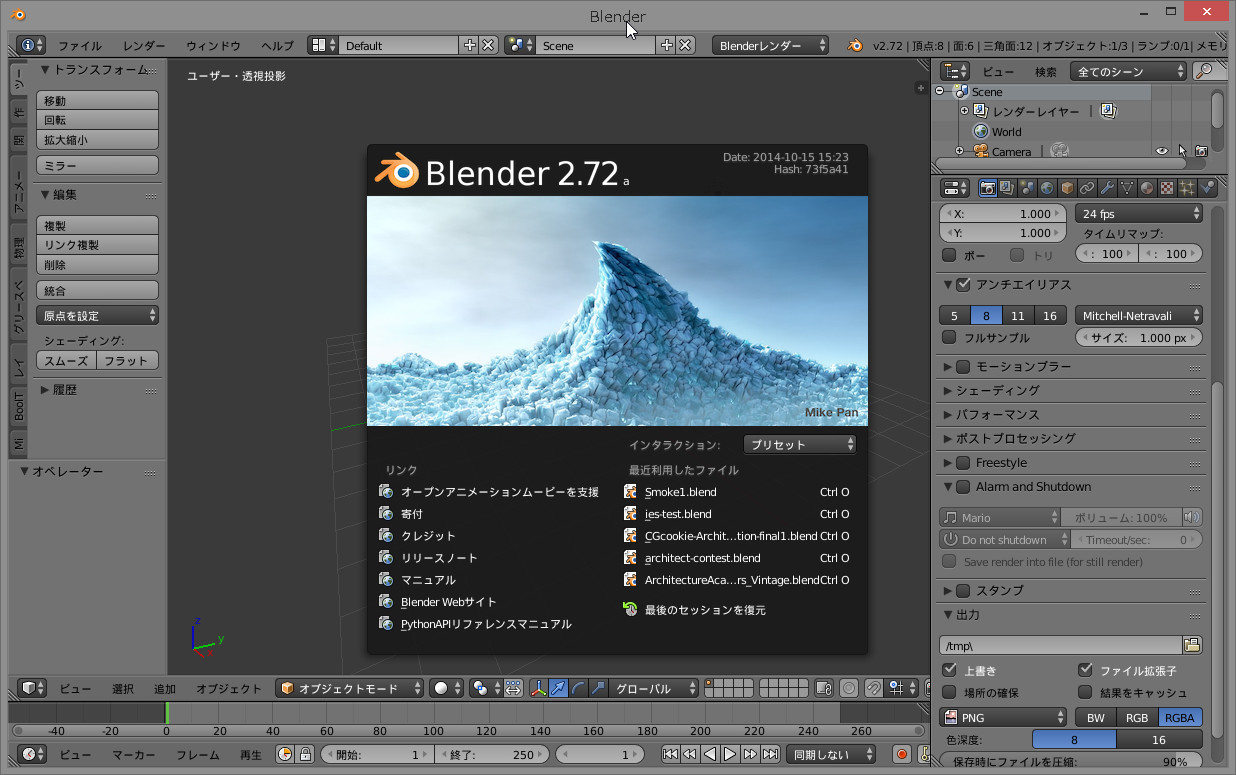Toggle Camera visibility eye in outliner
The height and width of the screenshot is (775, 1236).
[1162, 152]
